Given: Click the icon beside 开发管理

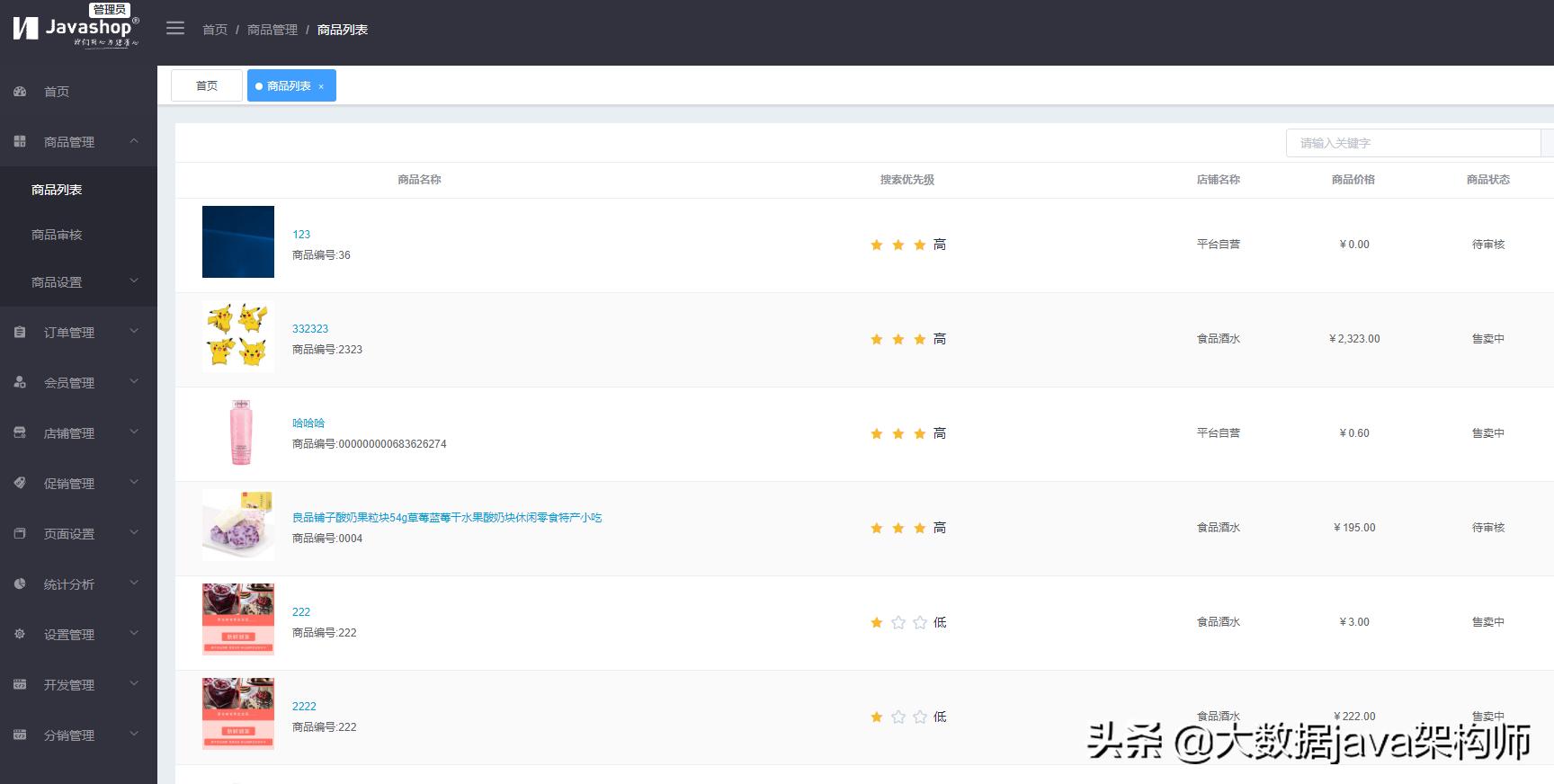Looking at the screenshot, I should (x=20, y=685).
